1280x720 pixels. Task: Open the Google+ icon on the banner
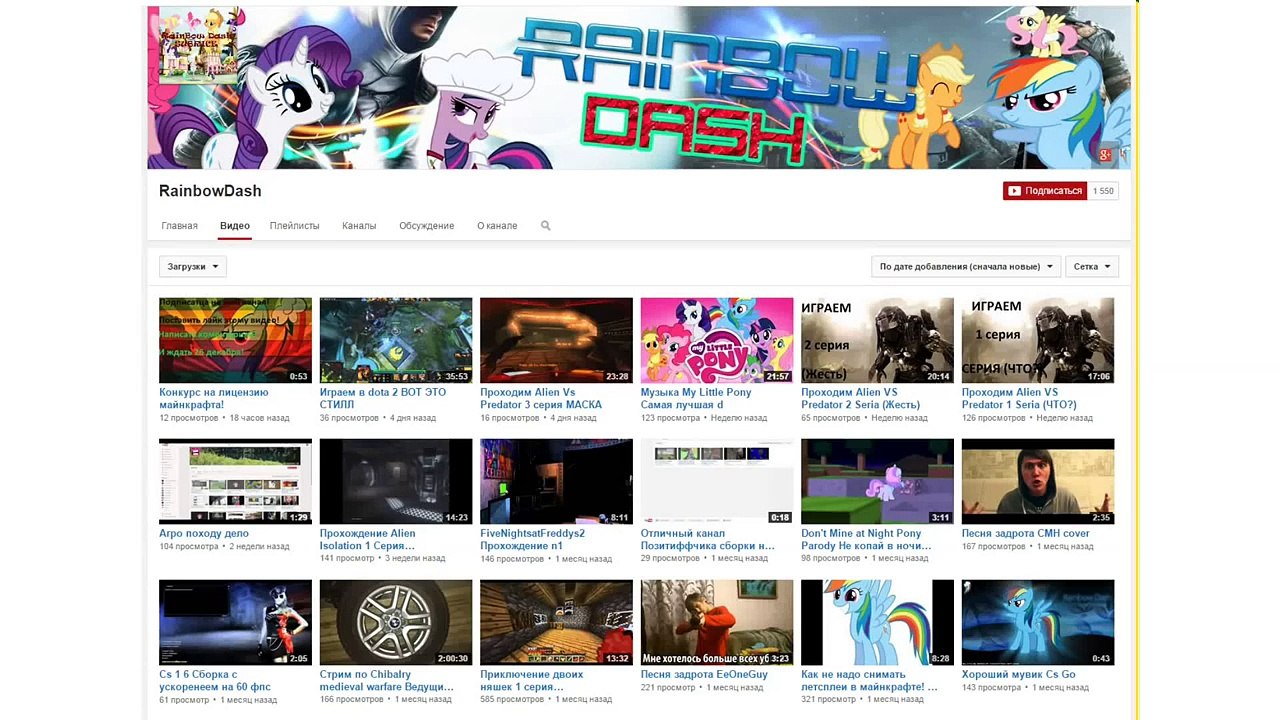tap(1105, 155)
